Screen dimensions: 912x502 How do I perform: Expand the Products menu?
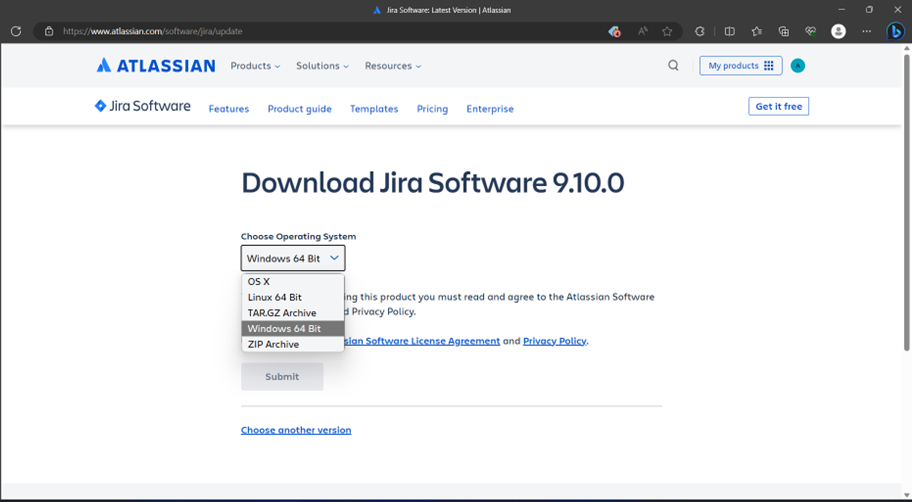pyautogui.click(x=255, y=66)
